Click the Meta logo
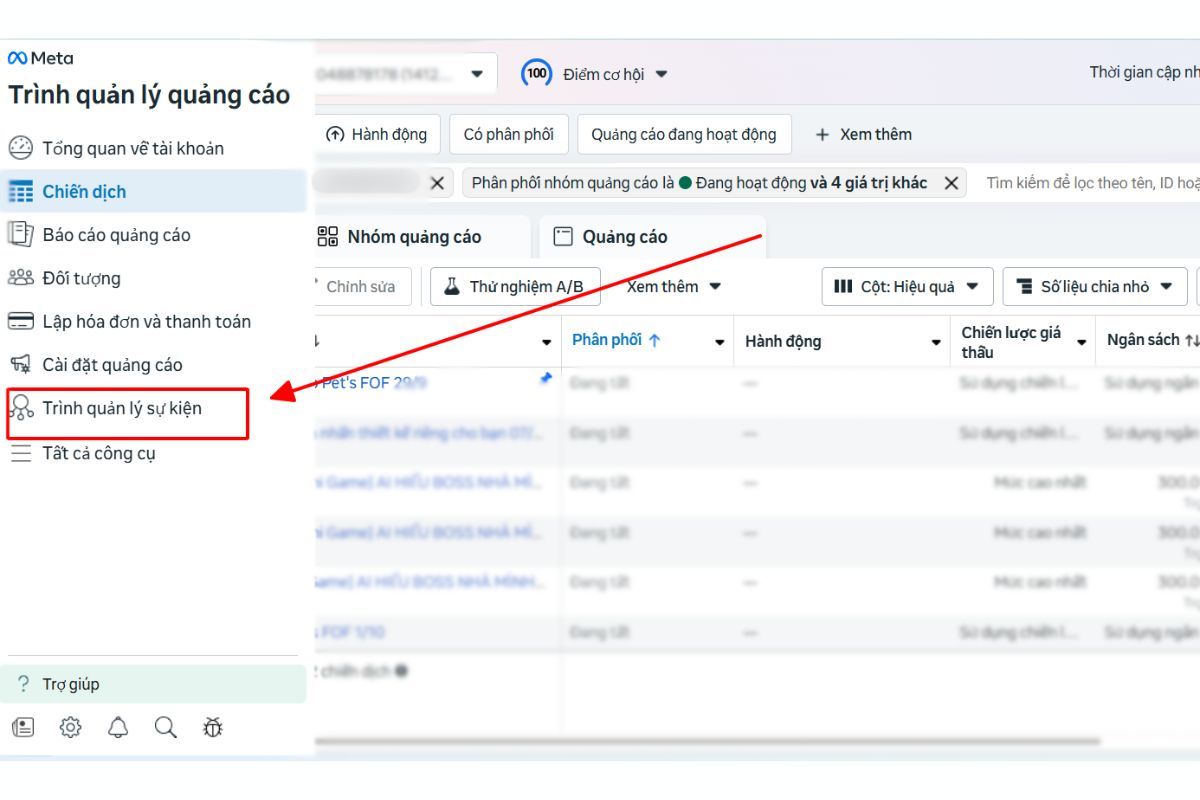1200x800 pixels. pyautogui.click(x=40, y=58)
